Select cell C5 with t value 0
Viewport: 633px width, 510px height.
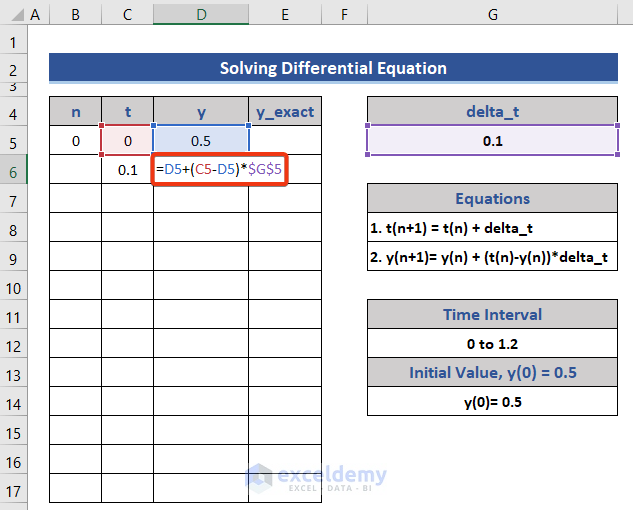click(127, 141)
